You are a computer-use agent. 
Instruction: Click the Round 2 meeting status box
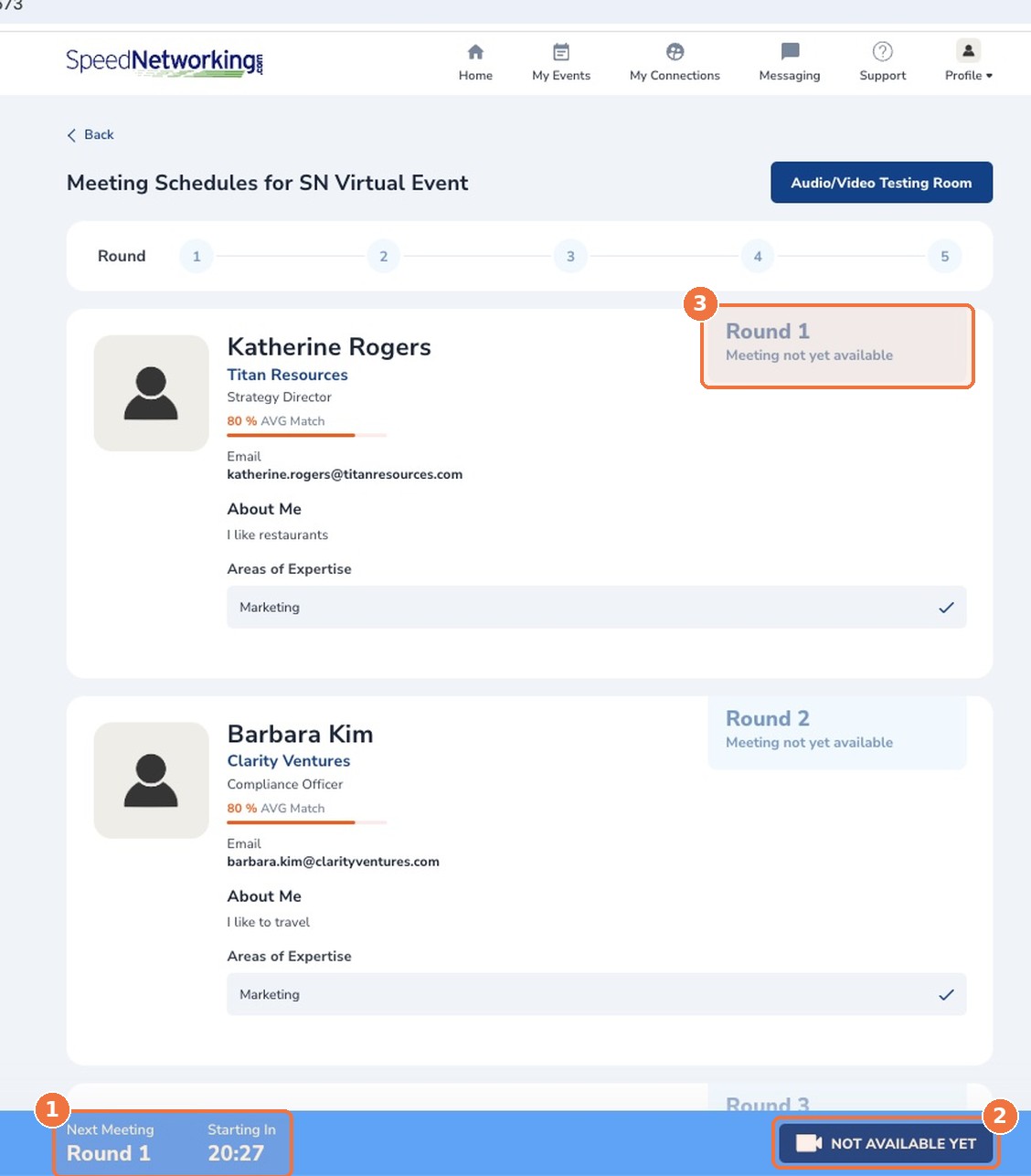[837, 732]
